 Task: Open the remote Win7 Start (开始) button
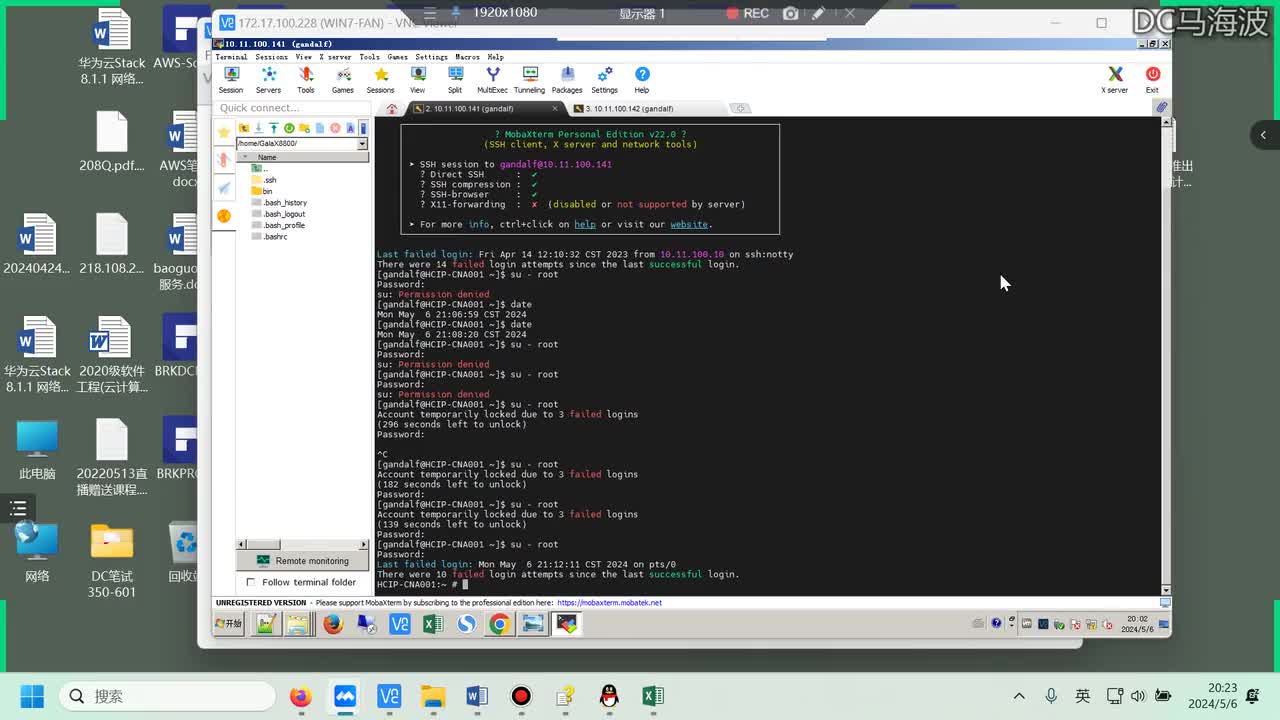230,623
